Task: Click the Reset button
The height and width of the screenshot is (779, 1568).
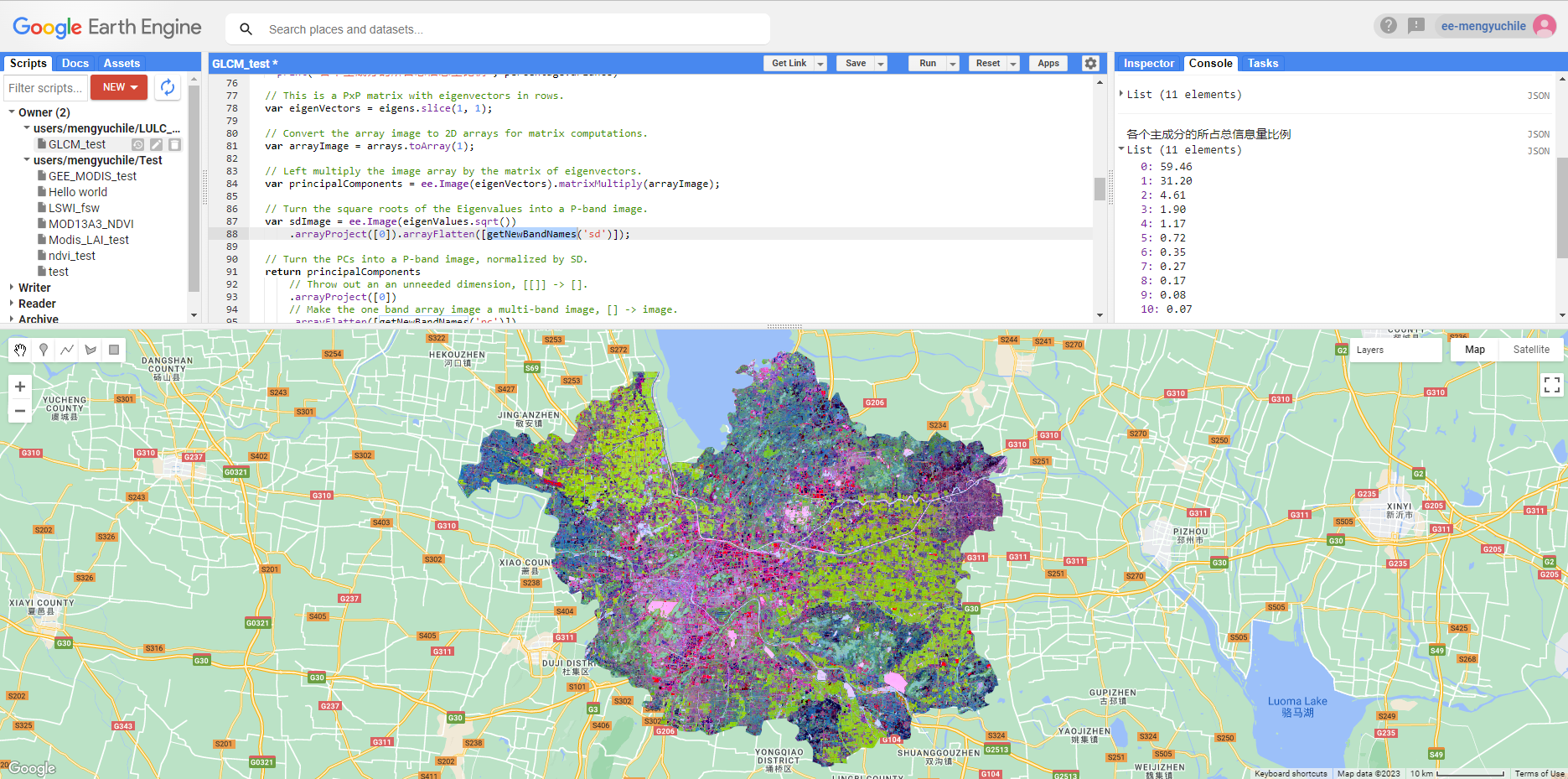Action: [988, 64]
